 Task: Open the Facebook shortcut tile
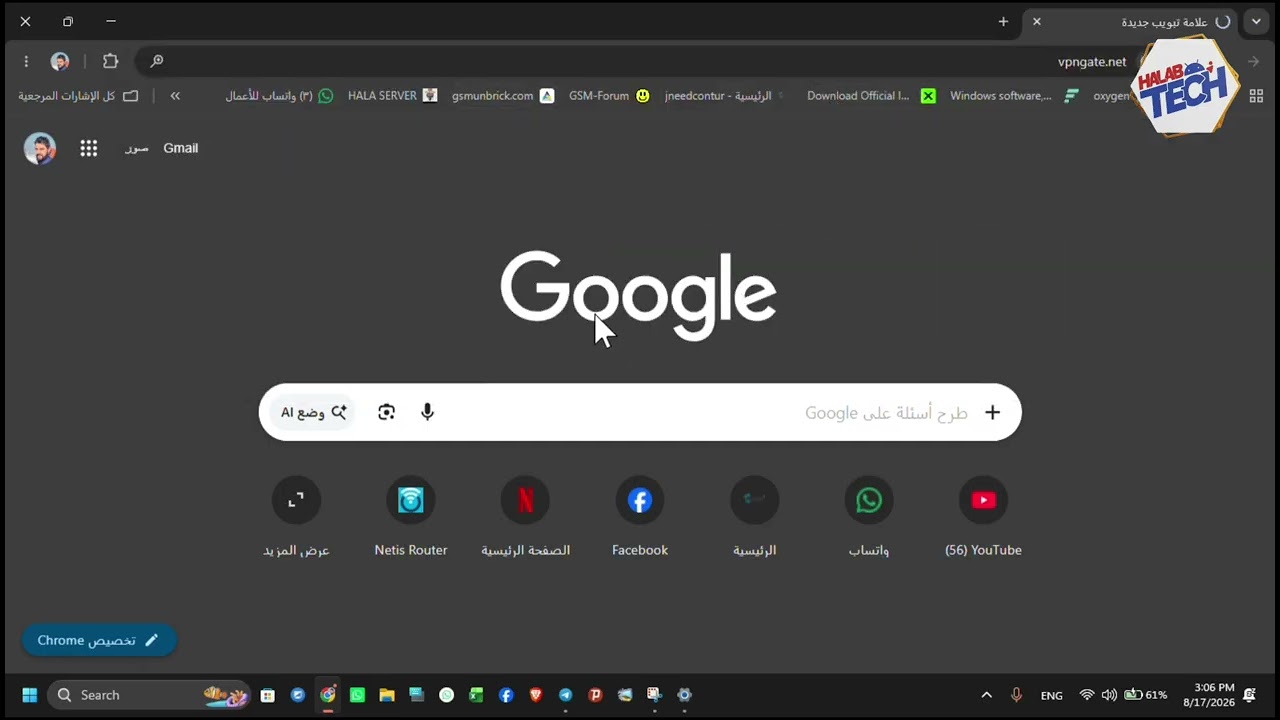point(640,517)
